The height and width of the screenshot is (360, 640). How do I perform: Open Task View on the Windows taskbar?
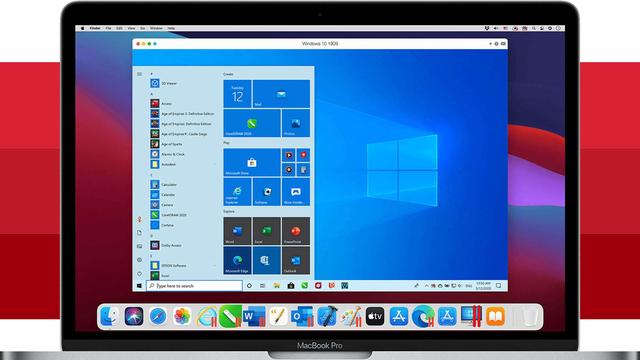point(262,286)
